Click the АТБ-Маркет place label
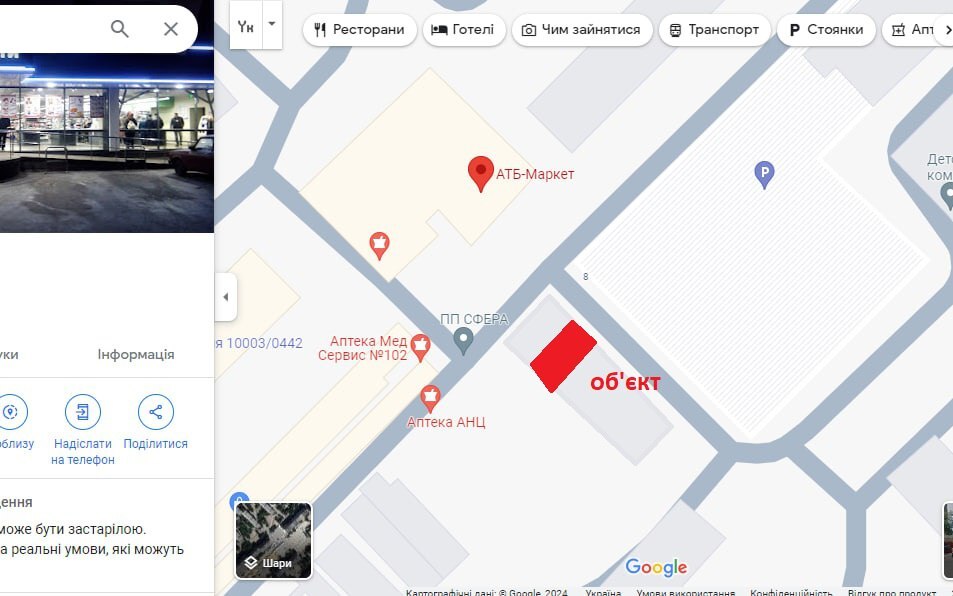This screenshot has height=596, width=953. pos(535,174)
